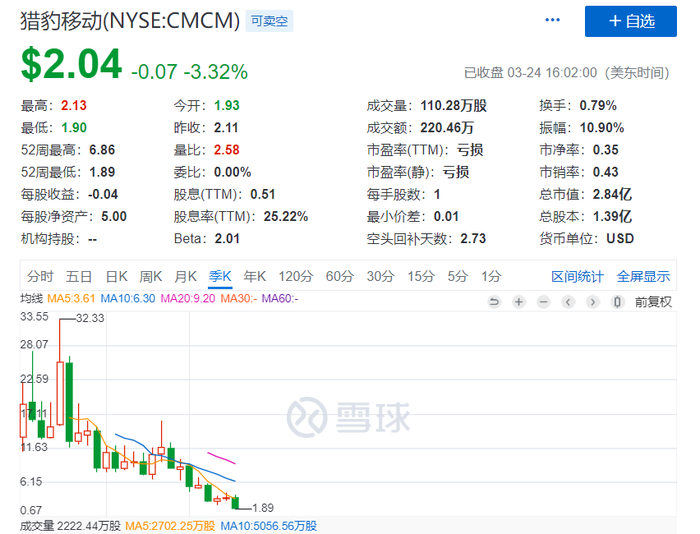Click the 最高 value 2.13
700x534 pixels.
(x=74, y=105)
